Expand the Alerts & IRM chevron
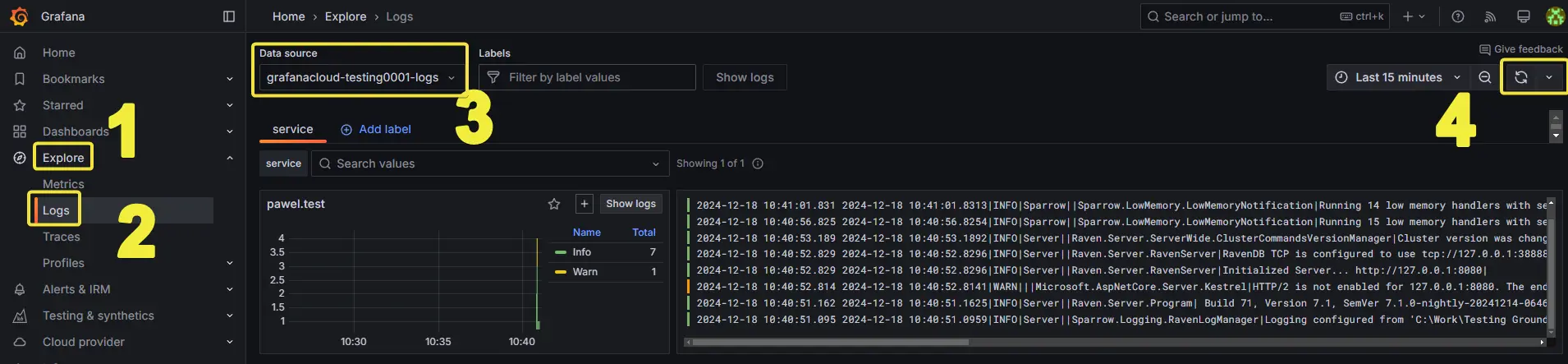Image resolution: width=1568 pixels, height=364 pixels. (x=230, y=289)
